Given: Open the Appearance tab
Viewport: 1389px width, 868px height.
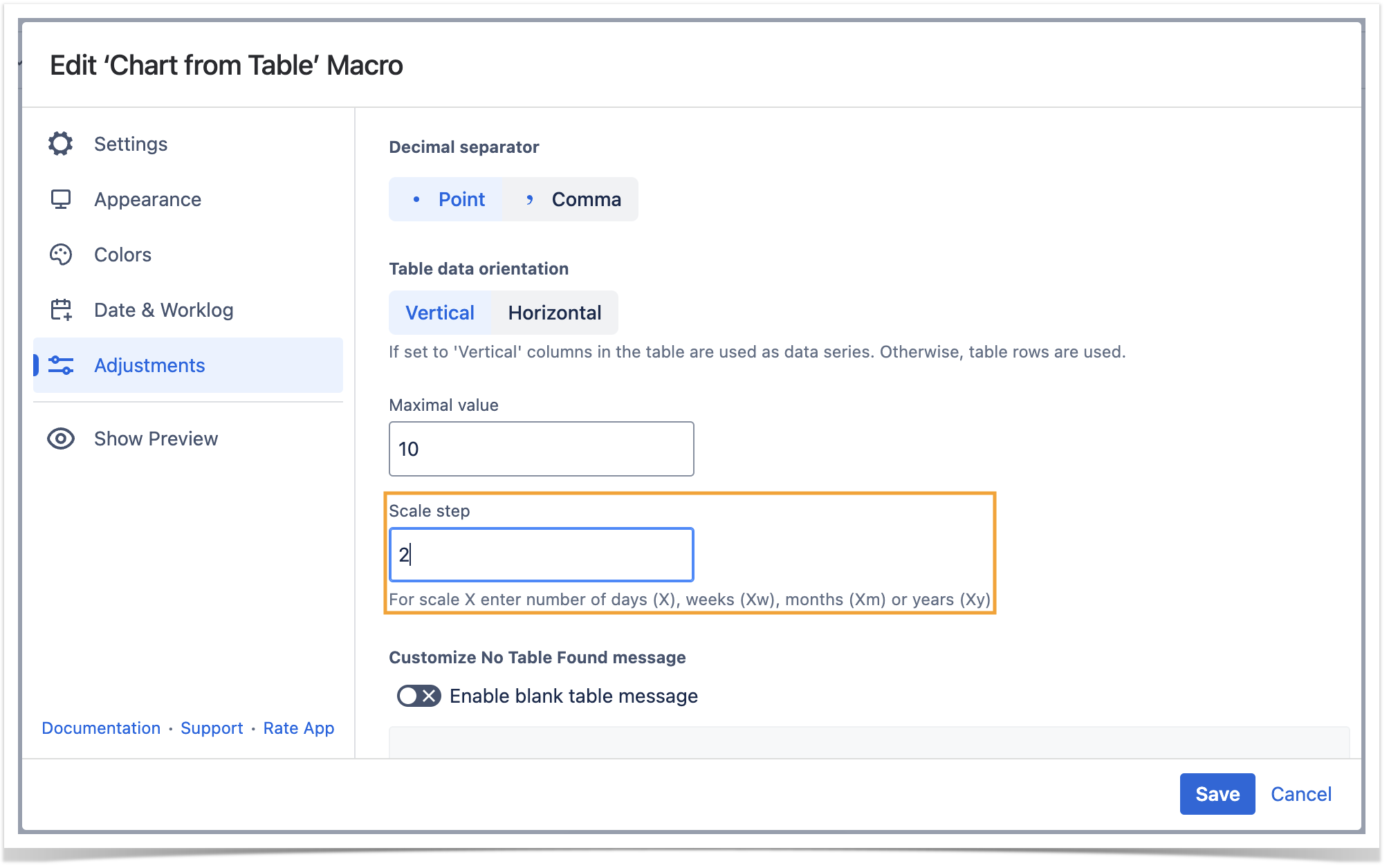Looking at the screenshot, I should (x=147, y=199).
